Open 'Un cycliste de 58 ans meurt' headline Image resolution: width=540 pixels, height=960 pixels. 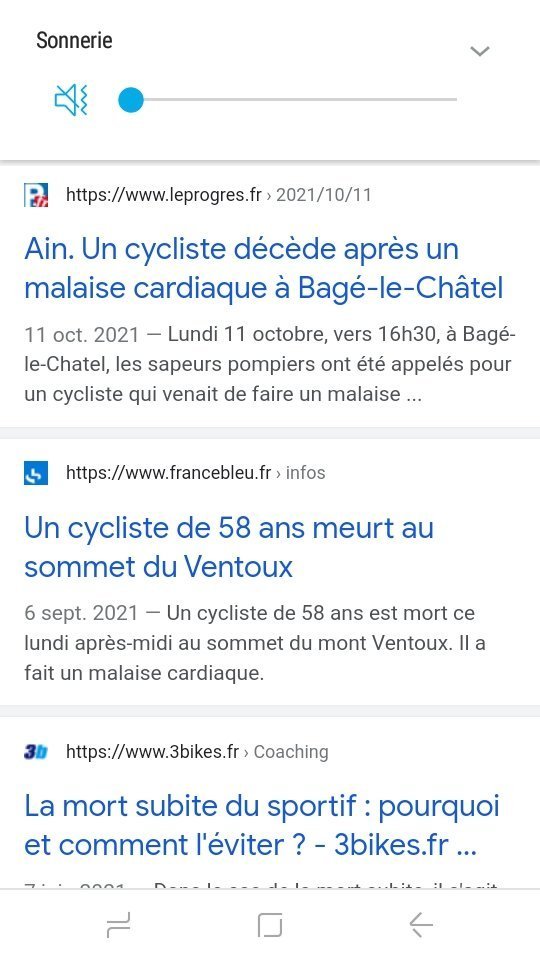tap(229, 547)
